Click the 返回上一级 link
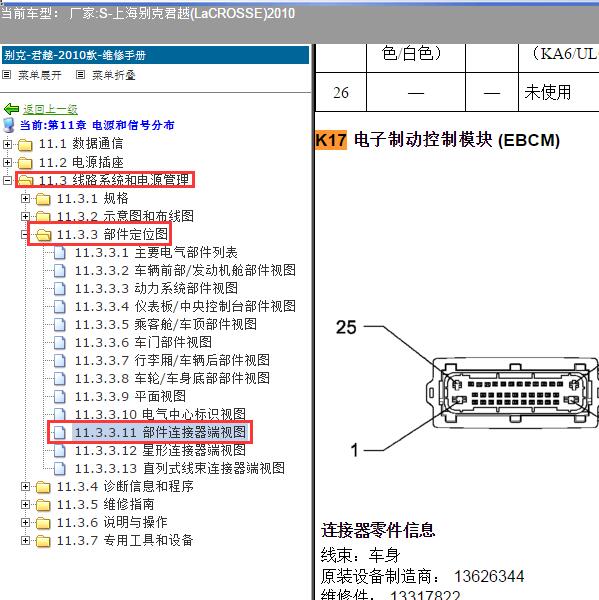Screen dimensions: 599x600 click(50, 109)
